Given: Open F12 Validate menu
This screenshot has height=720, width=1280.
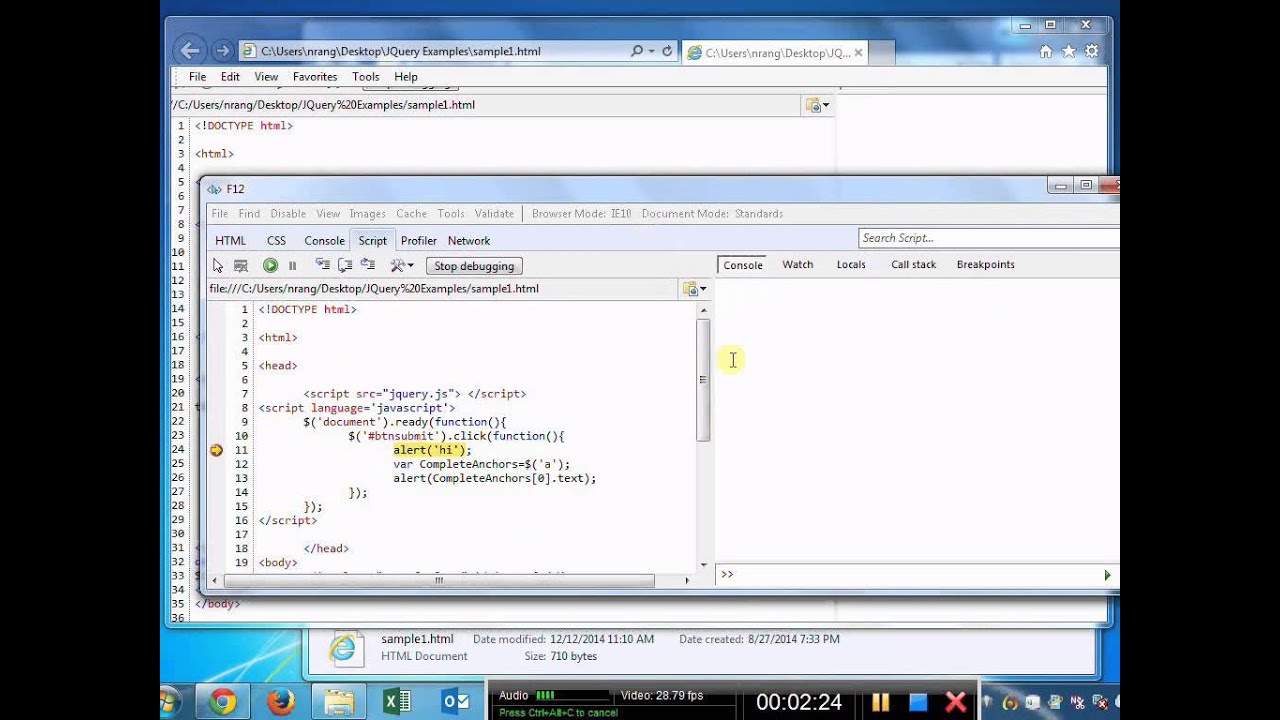Looking at the screenshot, I should [494, 214].
